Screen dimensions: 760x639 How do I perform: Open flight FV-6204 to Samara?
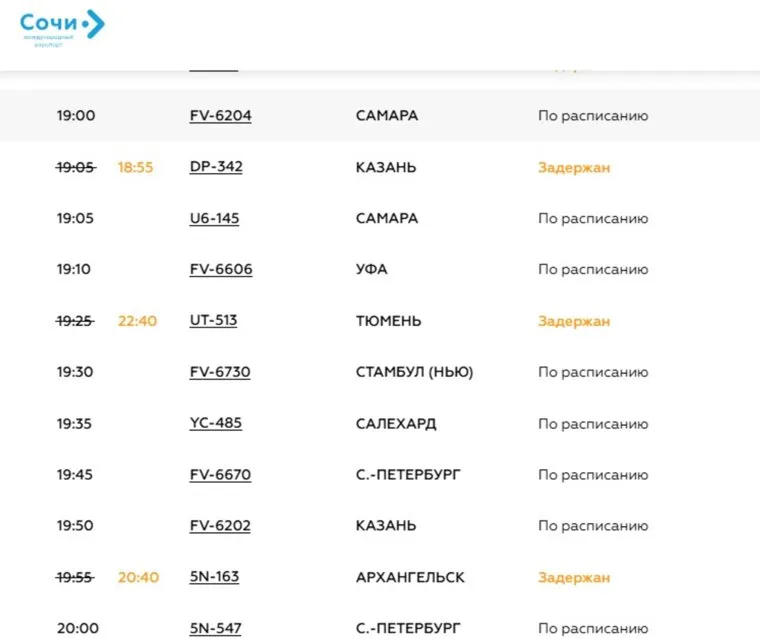[x=220, y=116]
